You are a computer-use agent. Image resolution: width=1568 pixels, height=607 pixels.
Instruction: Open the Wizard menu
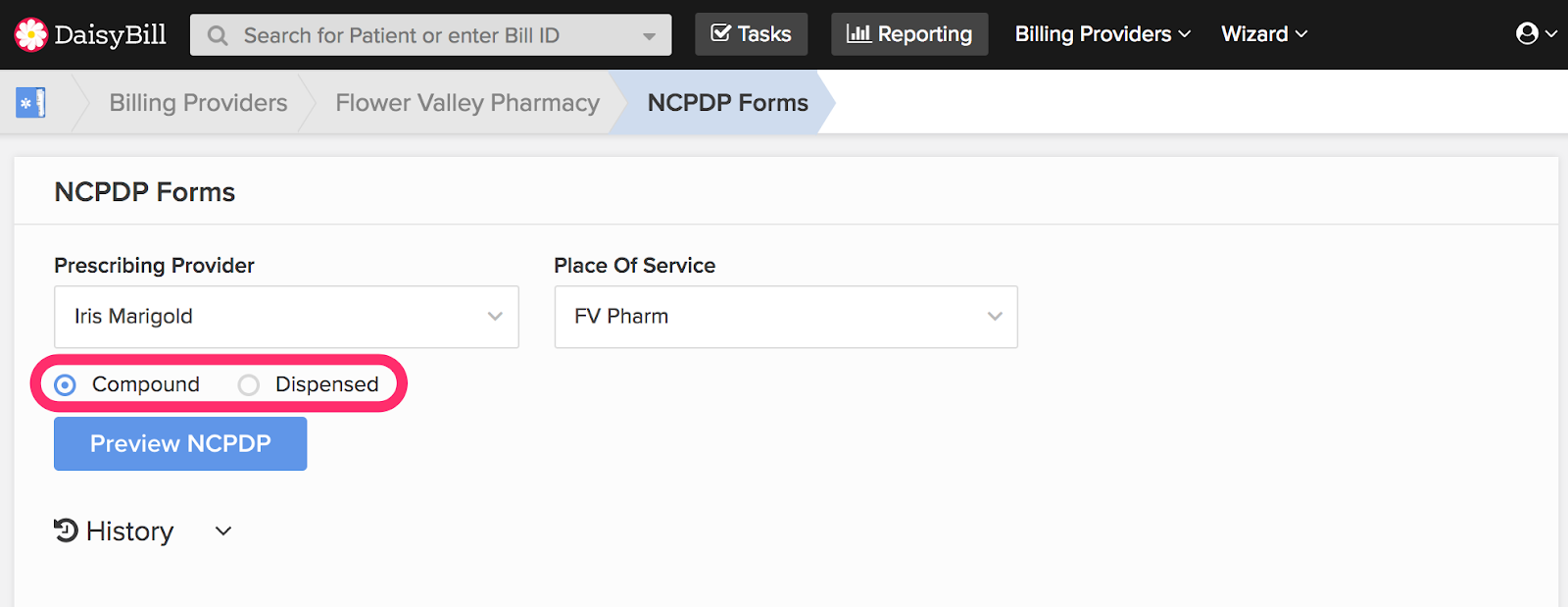1264,34
